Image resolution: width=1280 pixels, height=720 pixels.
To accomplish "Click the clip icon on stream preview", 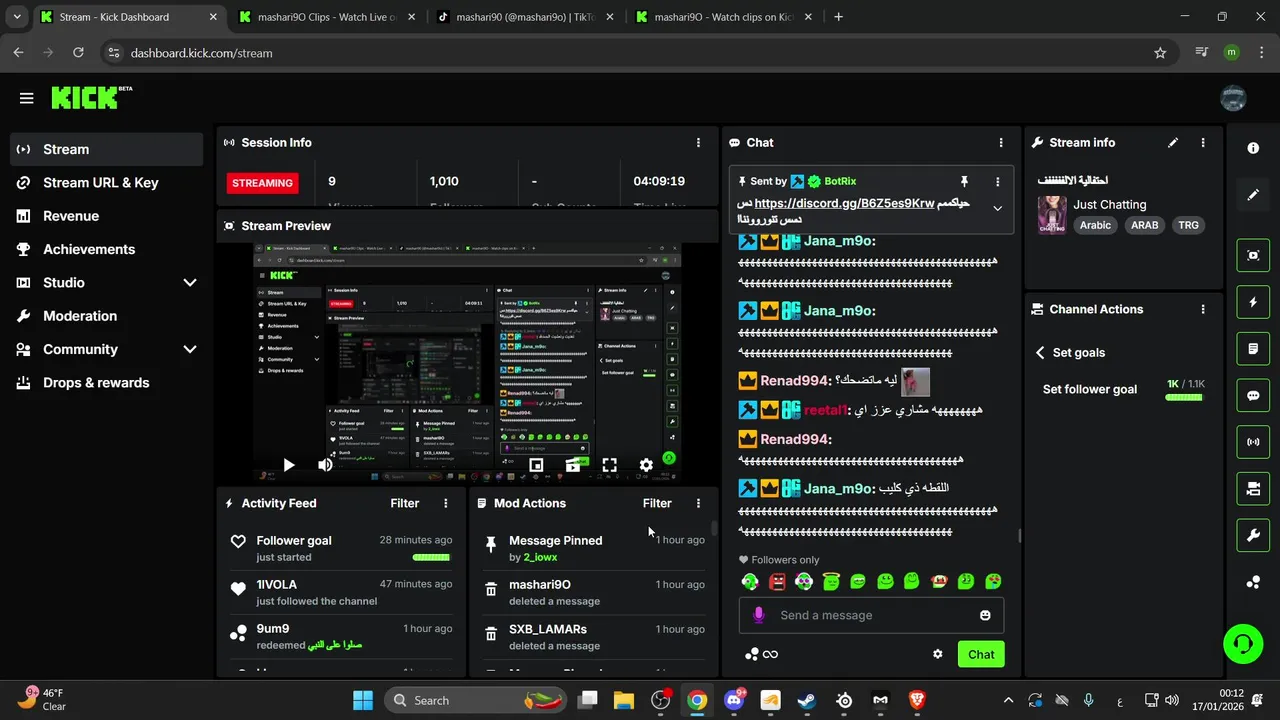I will click(x=573, y=465).
